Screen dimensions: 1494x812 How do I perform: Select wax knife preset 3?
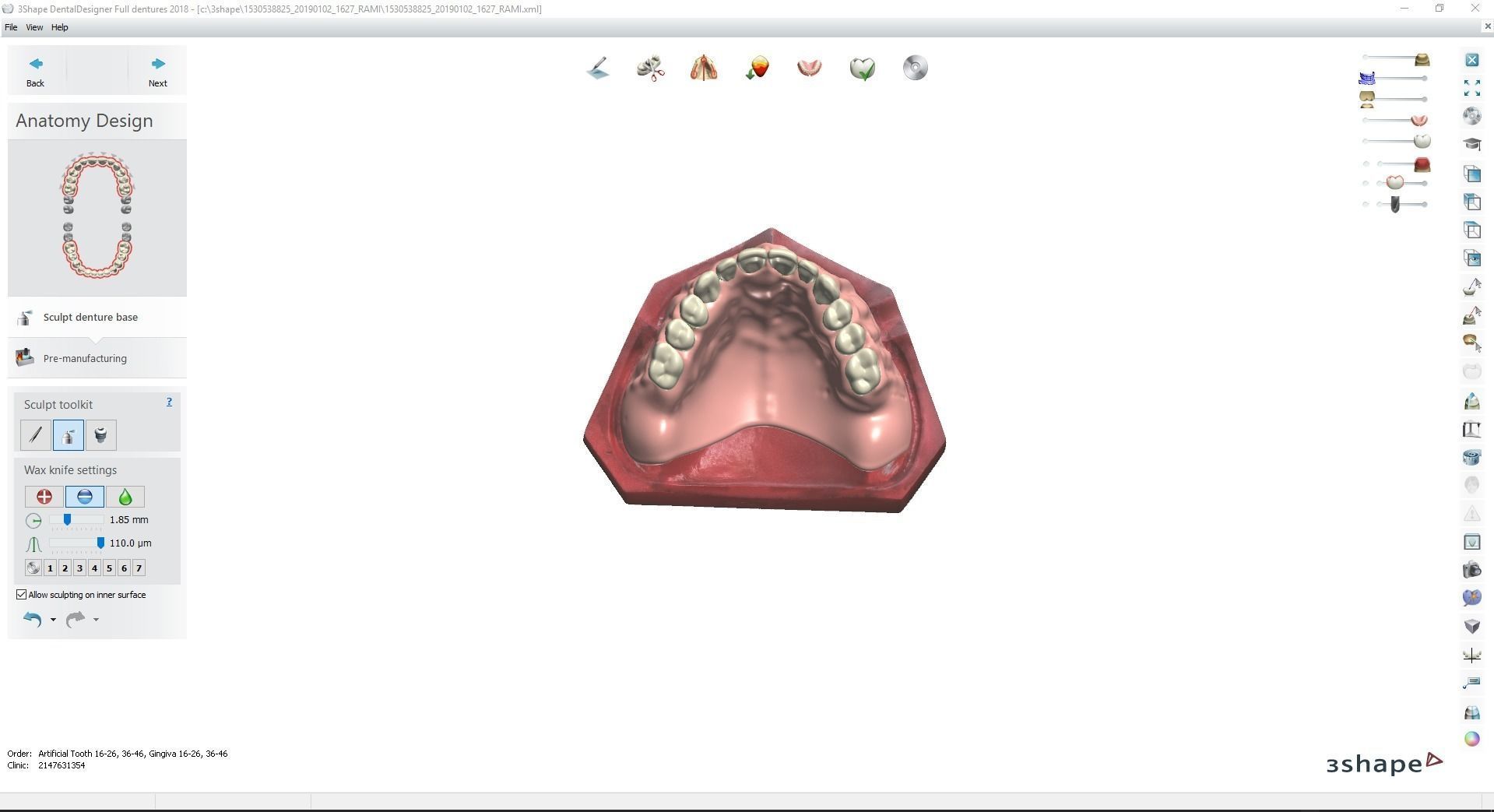click(x=80, y=568)
